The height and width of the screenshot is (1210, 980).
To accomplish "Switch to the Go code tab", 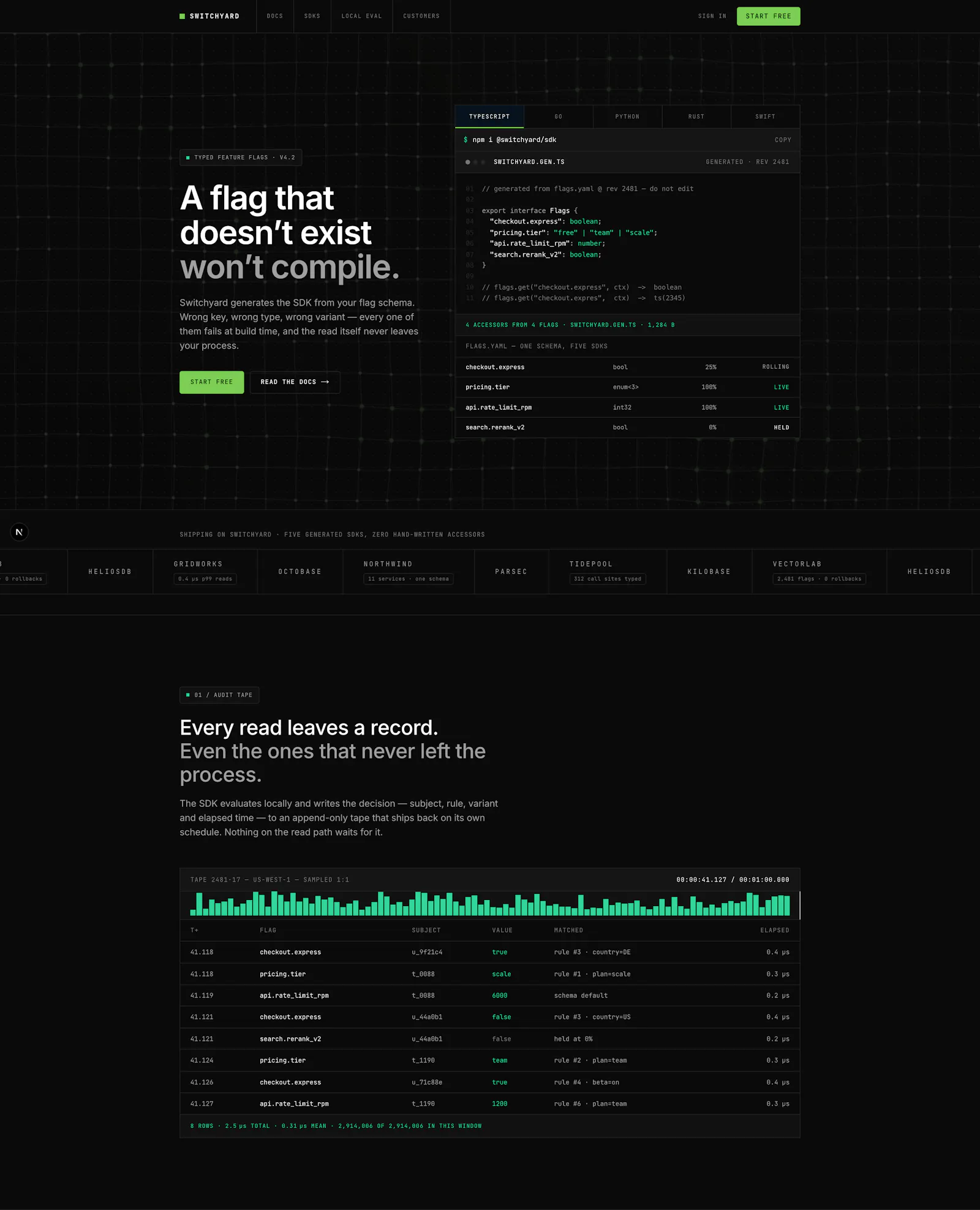I will point(559,116).
